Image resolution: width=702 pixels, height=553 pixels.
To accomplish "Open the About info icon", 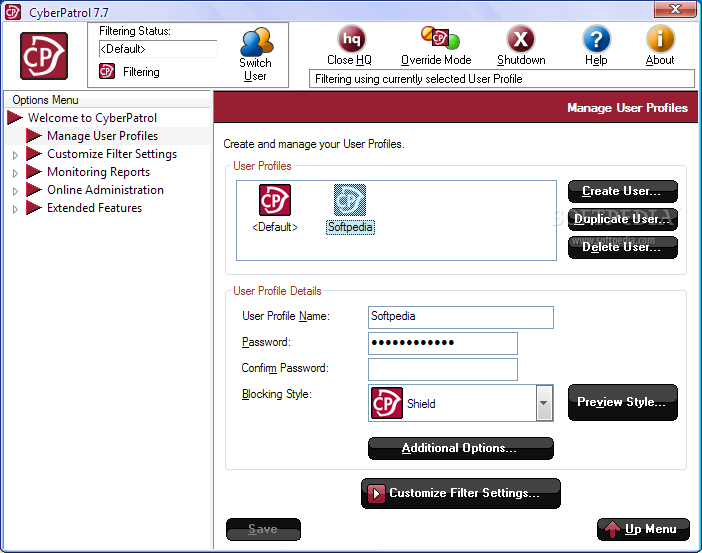I will point(660,39).
